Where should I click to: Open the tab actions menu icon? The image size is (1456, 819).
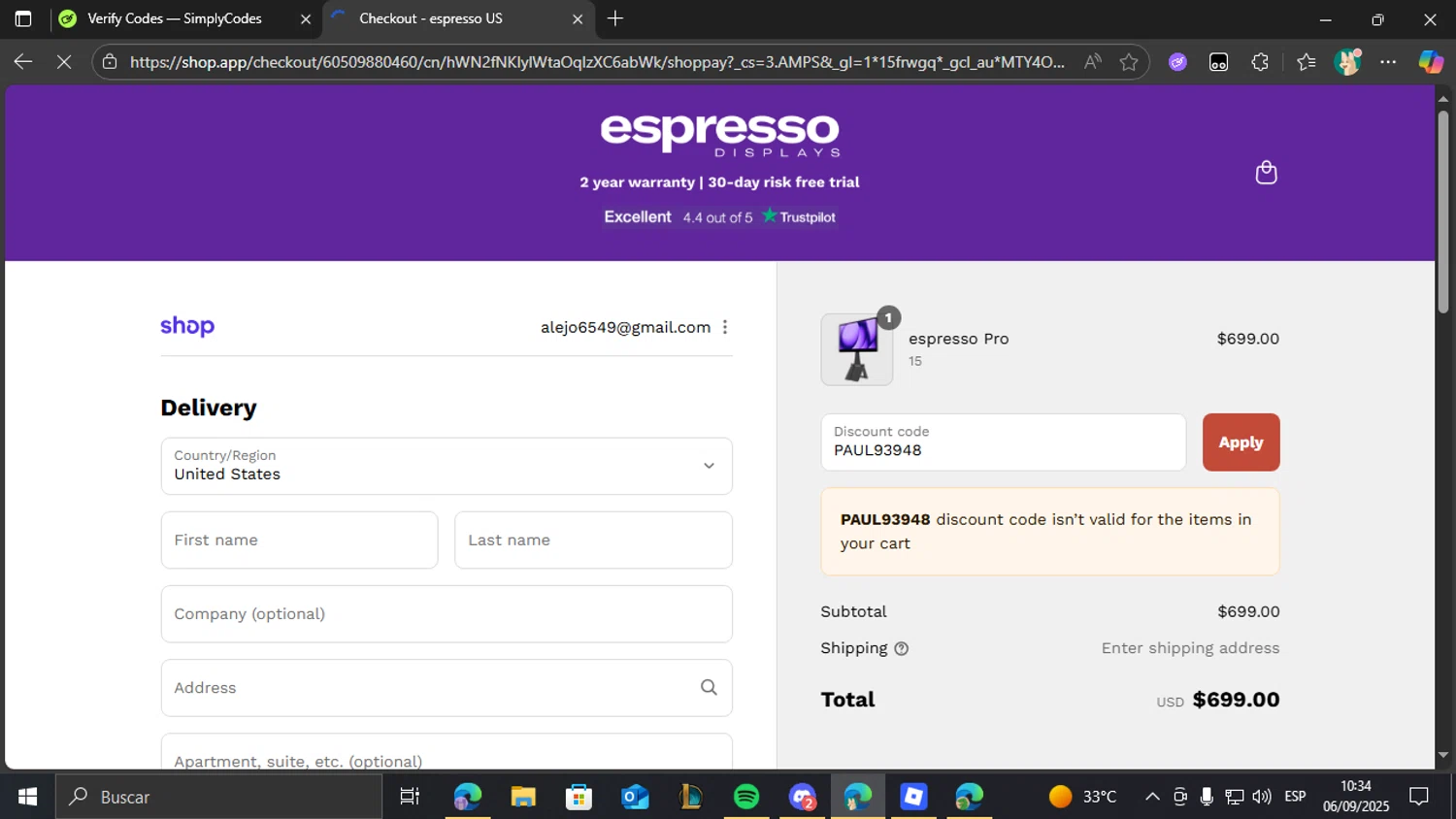(x=23, y=18)
